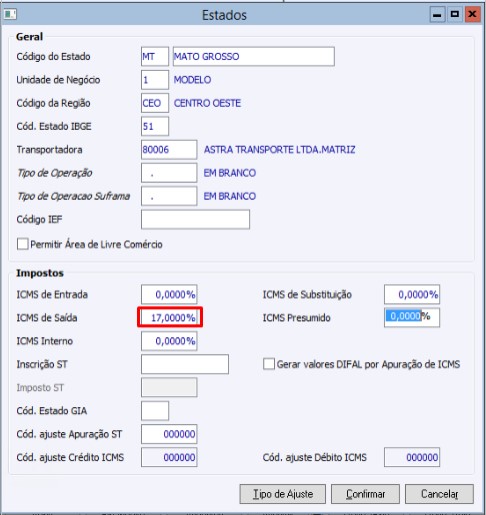
Task: Cancel using the Cancelar button
Action: pyautogui.click(x=439, y=494)
